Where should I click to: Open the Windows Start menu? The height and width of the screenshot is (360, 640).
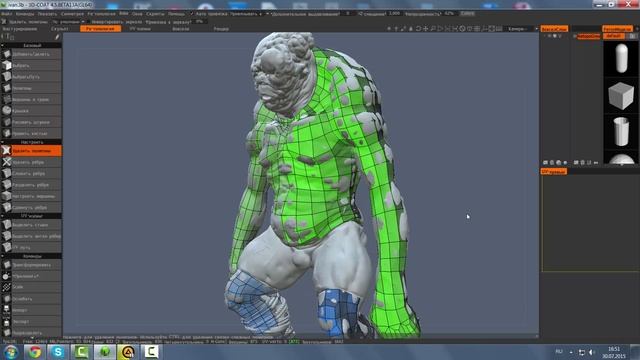[x=11, y=352]
